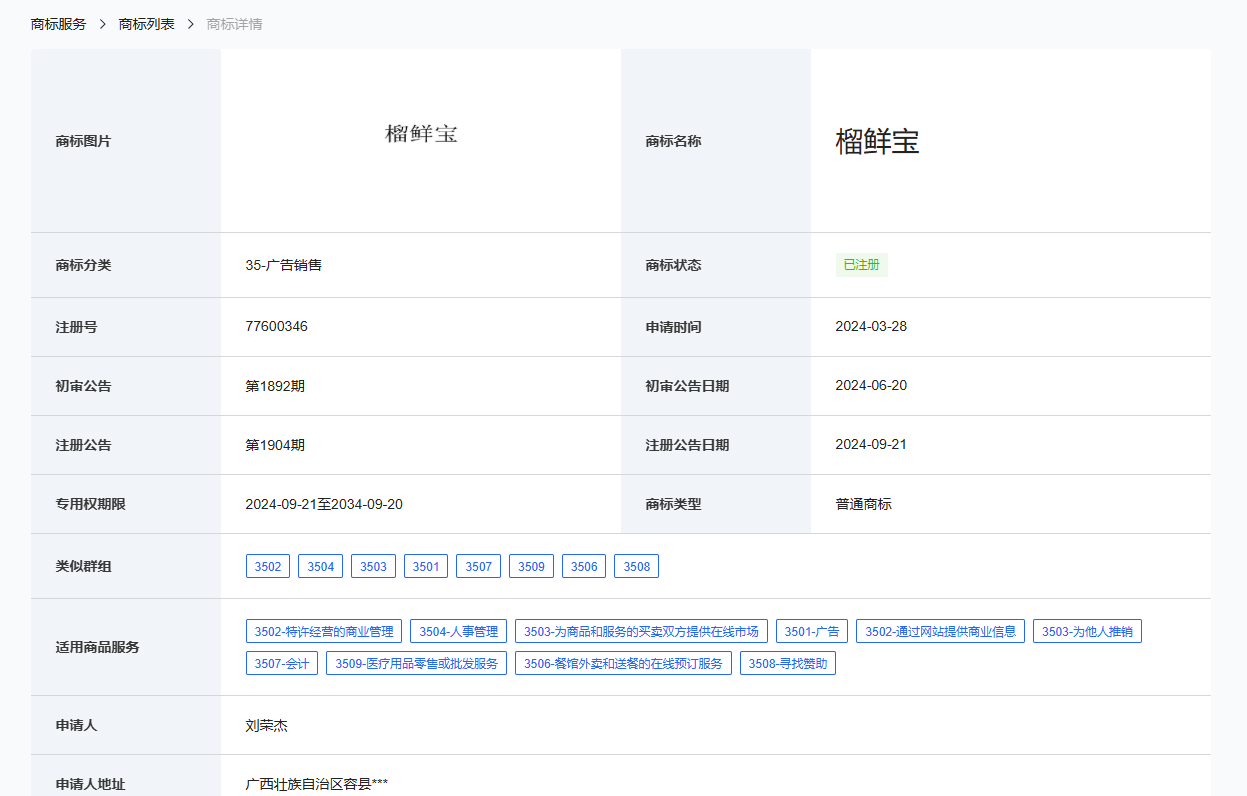Select similar group tag 3508
Image resolution: width=1247 pixels, height=796 pixels.
coord(637,567)
